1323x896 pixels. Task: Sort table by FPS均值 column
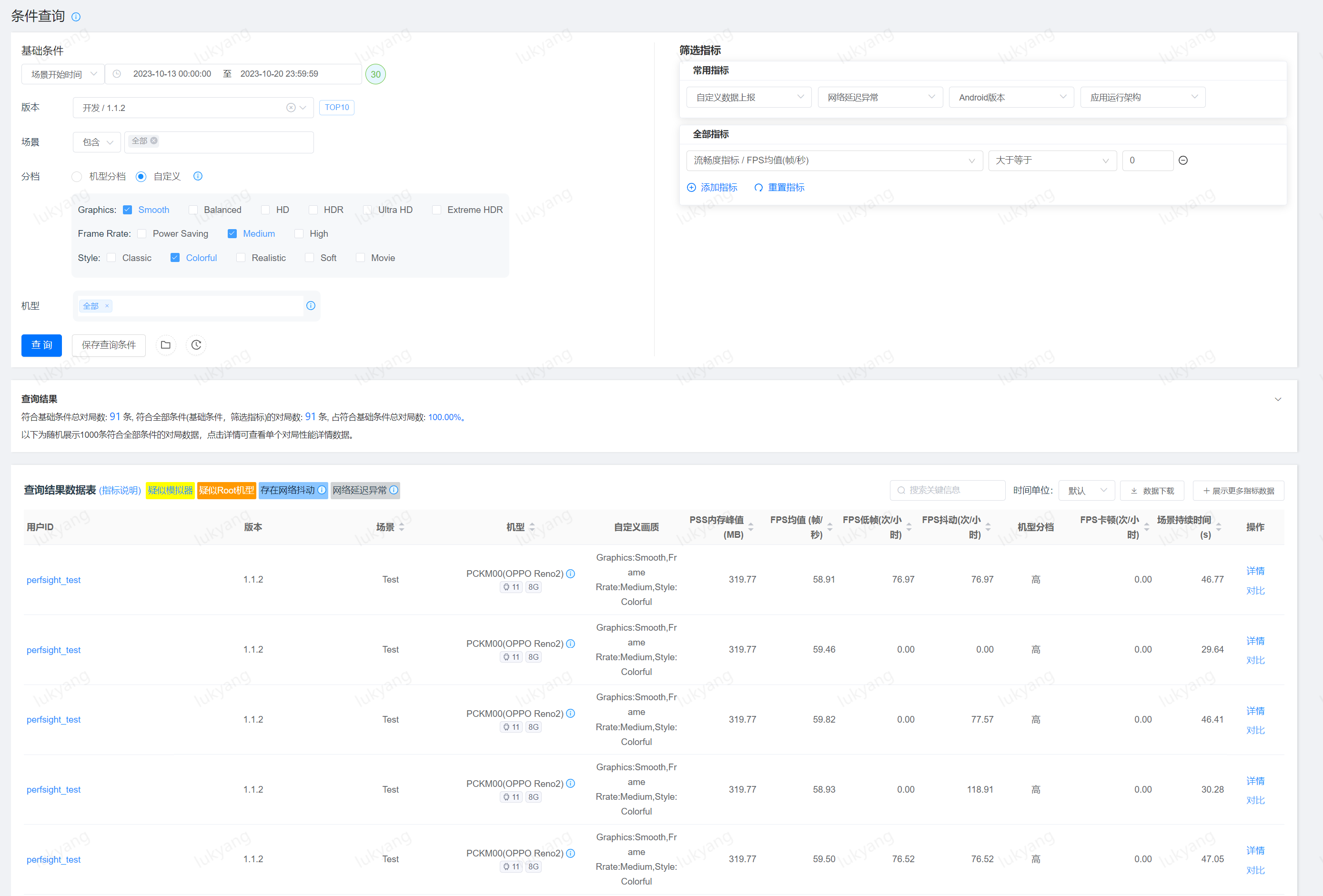pos(829,527)
